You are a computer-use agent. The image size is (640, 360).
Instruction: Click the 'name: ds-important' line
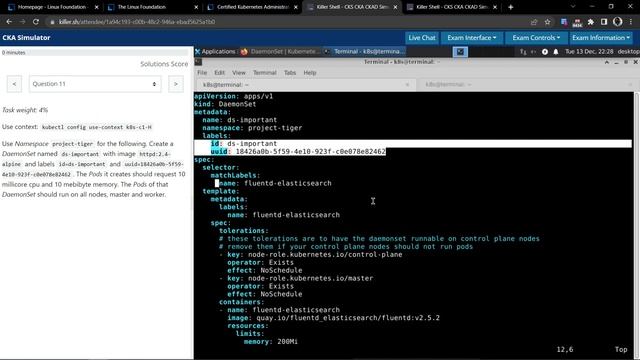240,120
